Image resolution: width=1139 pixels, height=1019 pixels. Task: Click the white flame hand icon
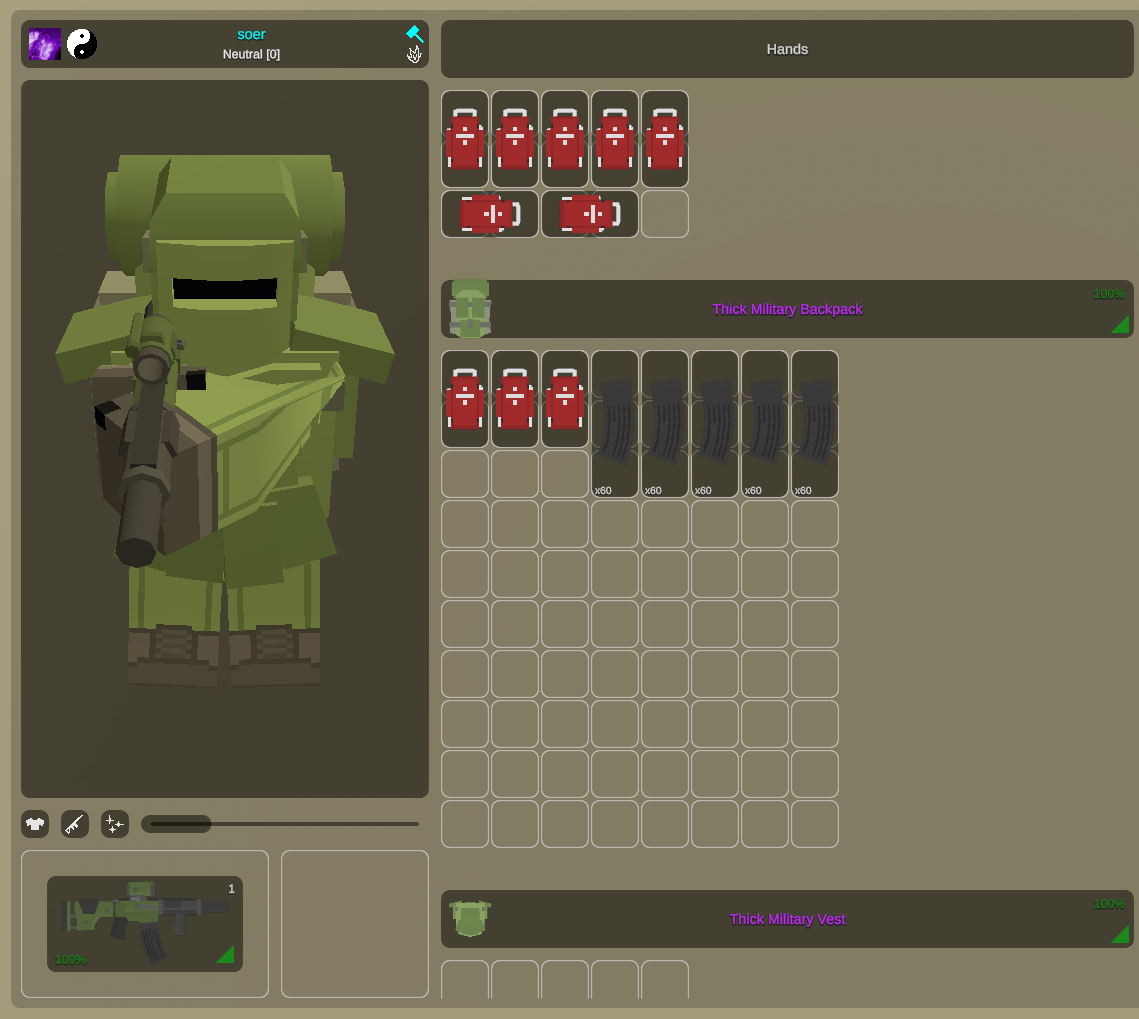click(414, 54)
